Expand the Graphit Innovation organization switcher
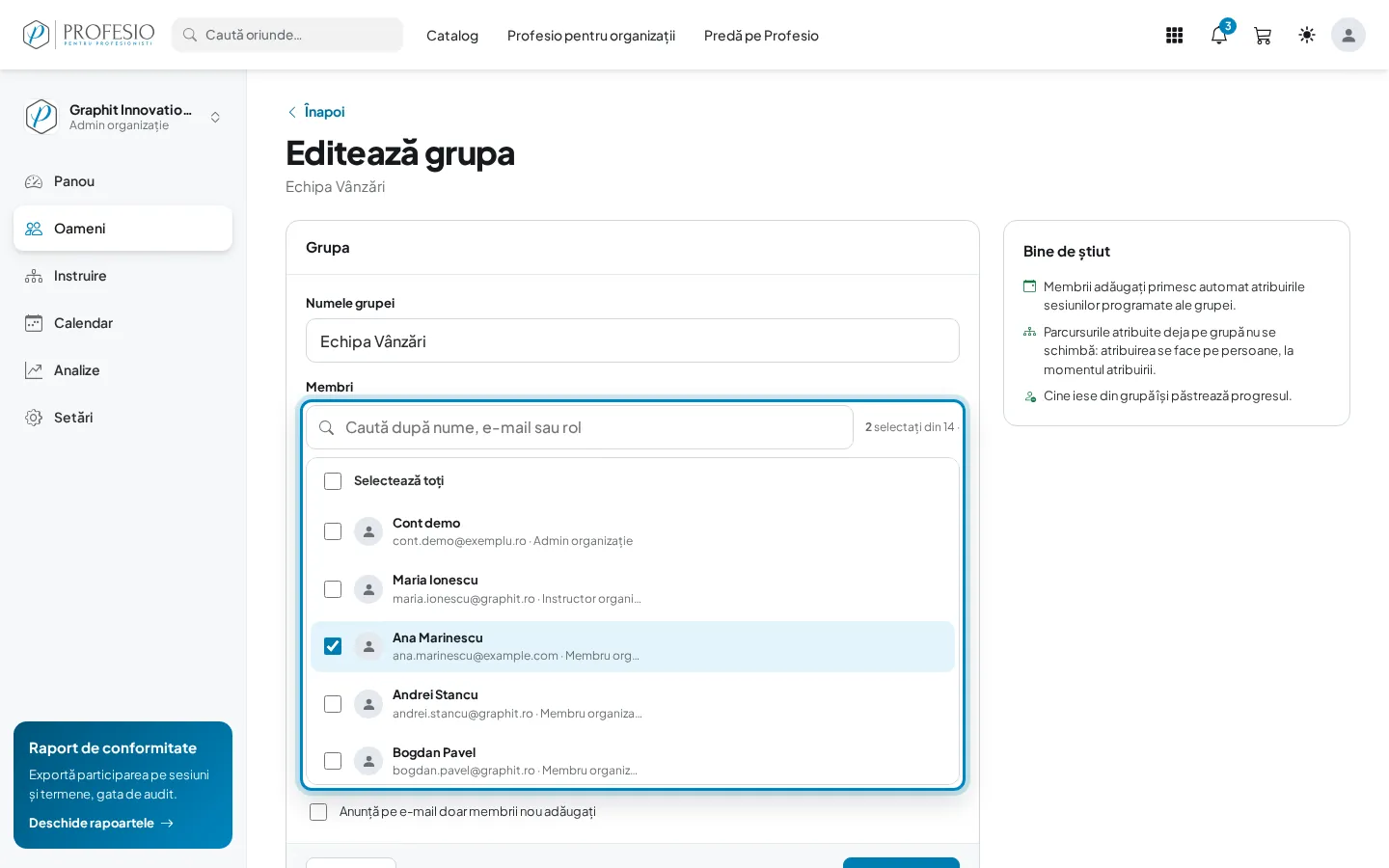This screenshot has height=868, width=1389. (x=215, y=117)
